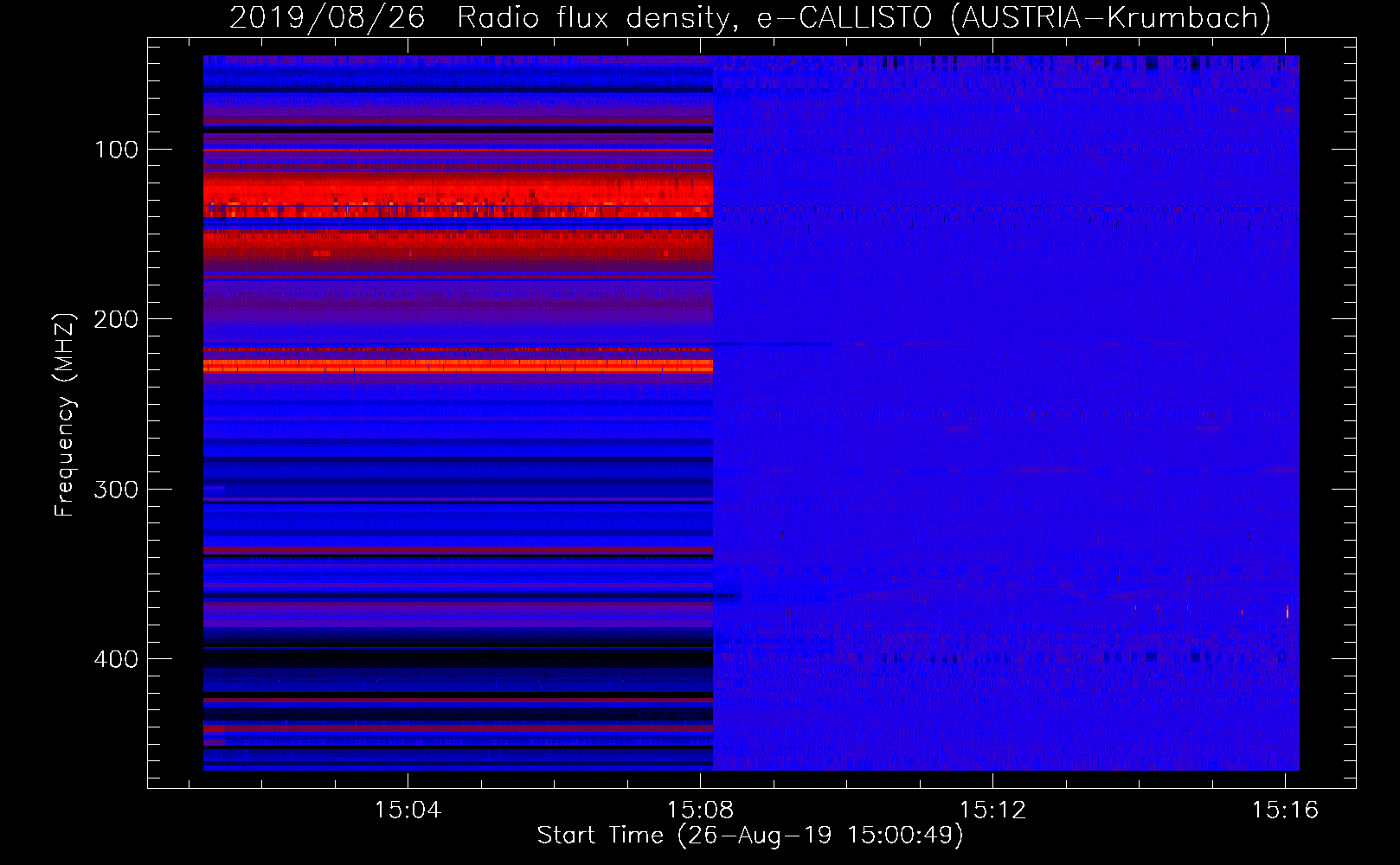Click the 15:08 time tick label
1400x865 pixels.
tap(700, 810)
